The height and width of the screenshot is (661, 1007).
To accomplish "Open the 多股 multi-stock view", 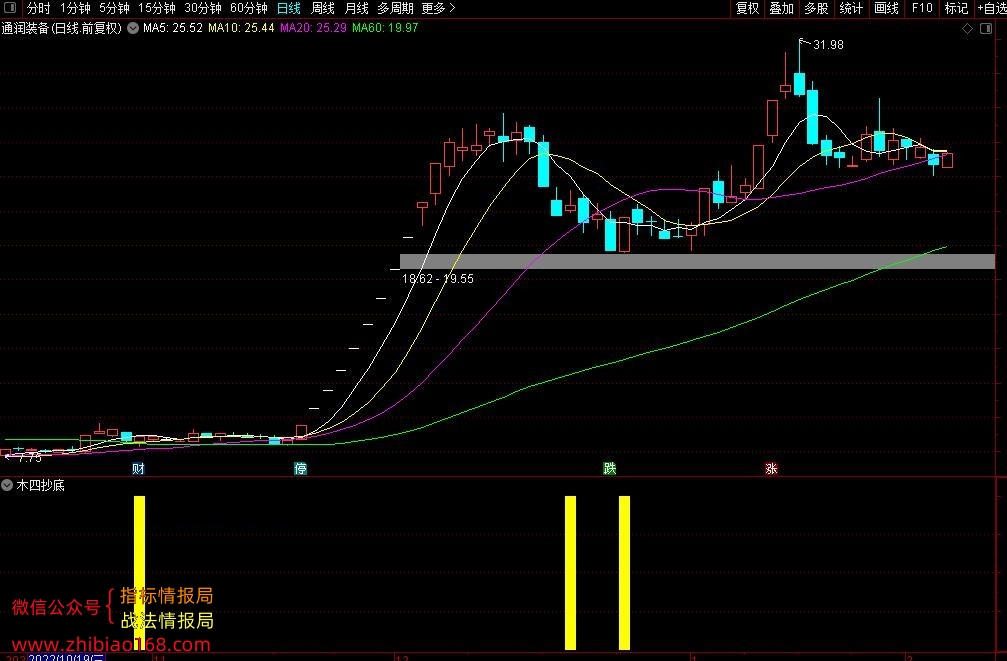I will pyautogui.click(x=817, y=8).
